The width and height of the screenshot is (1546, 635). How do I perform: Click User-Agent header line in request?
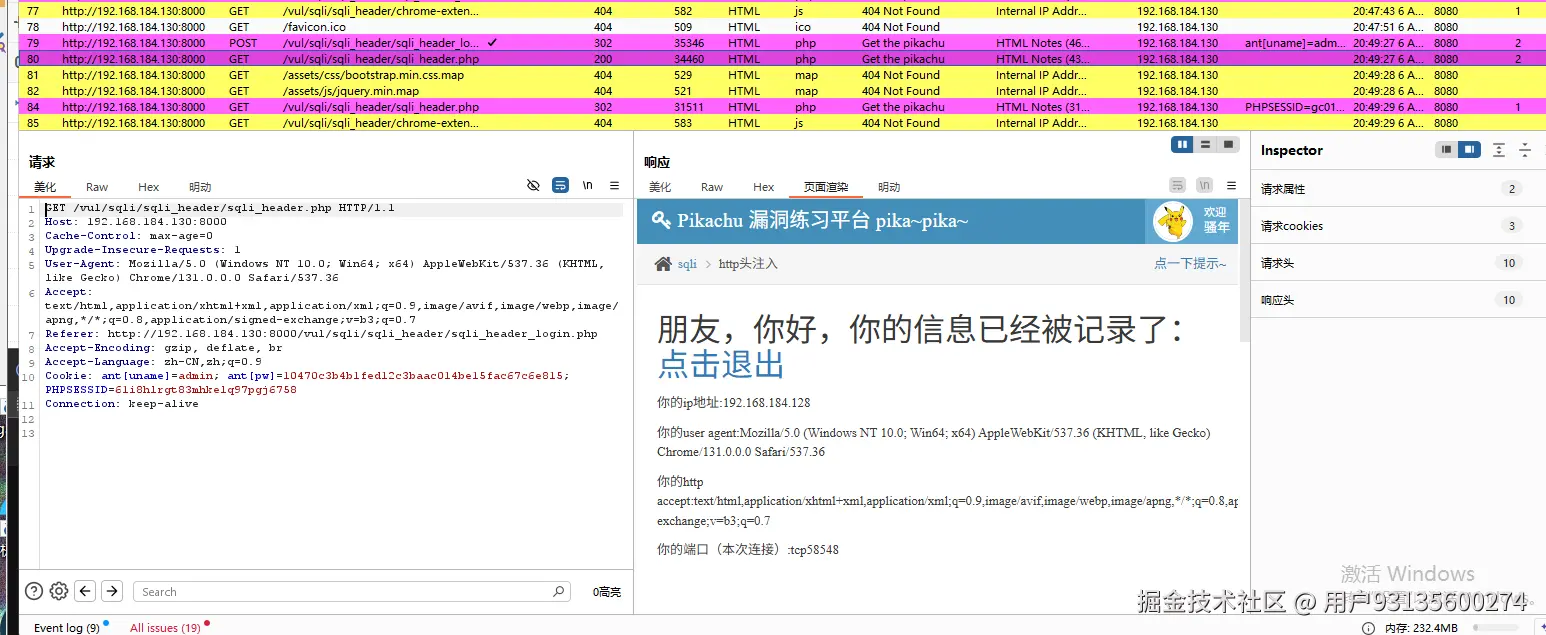325,270
